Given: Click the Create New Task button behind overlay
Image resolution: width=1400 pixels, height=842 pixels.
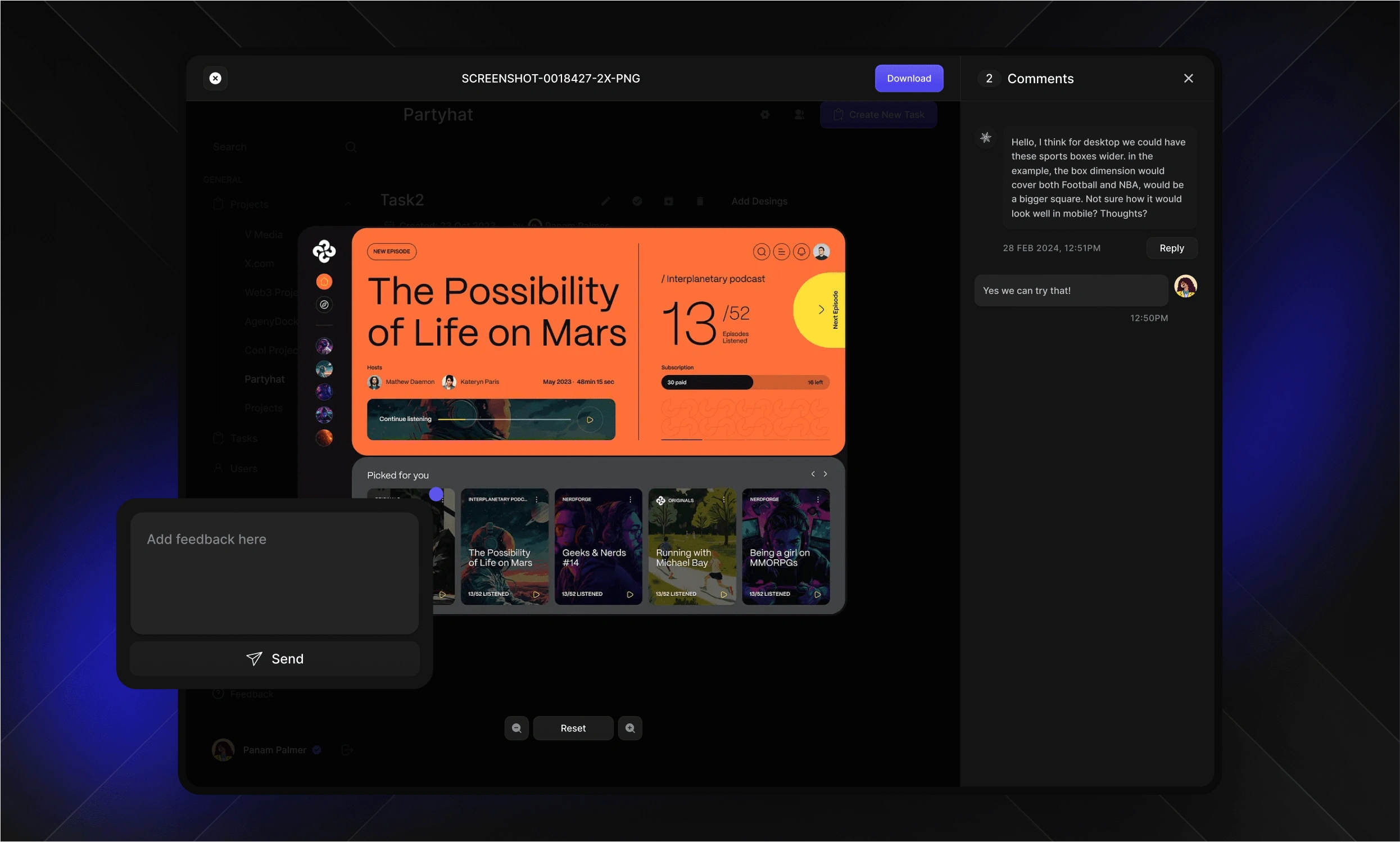Looking at the screenshot, I should click(877, 115).
